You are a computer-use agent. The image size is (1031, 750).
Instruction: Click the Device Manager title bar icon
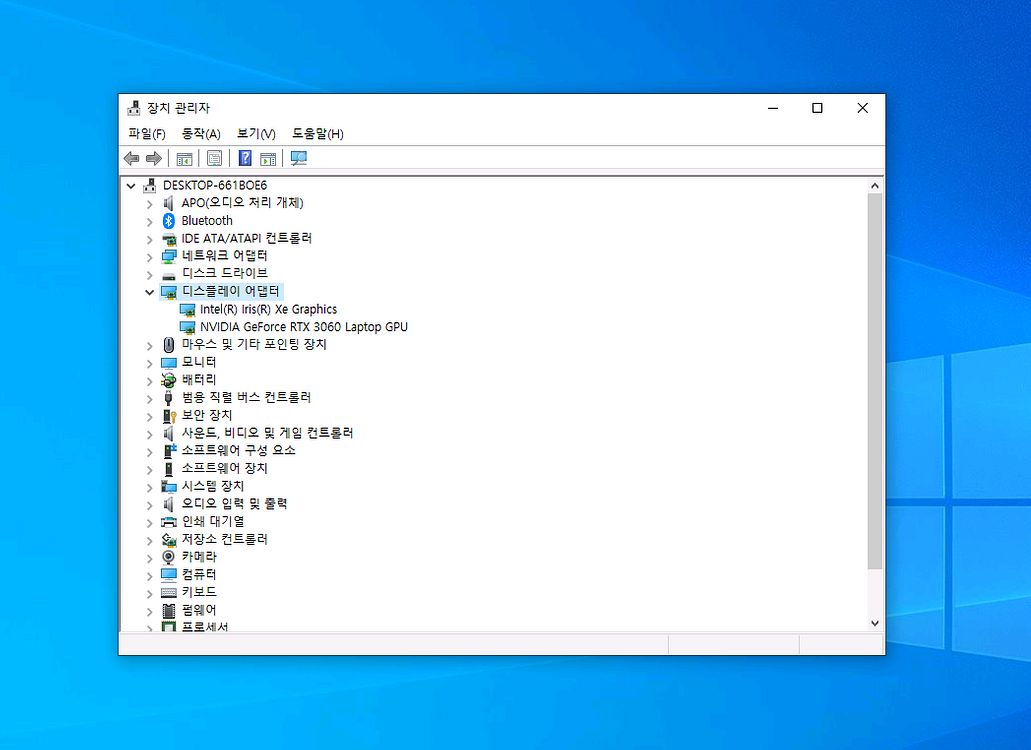pyautogui.click(x=134, y=108)
